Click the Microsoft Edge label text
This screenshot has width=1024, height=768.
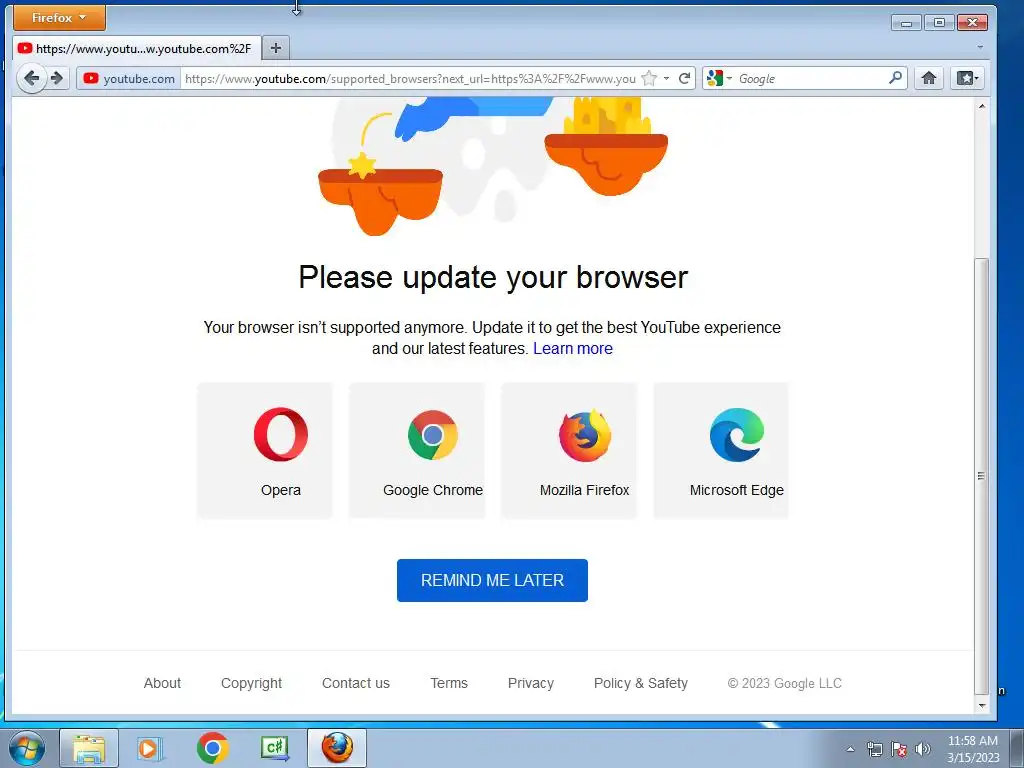737,490
